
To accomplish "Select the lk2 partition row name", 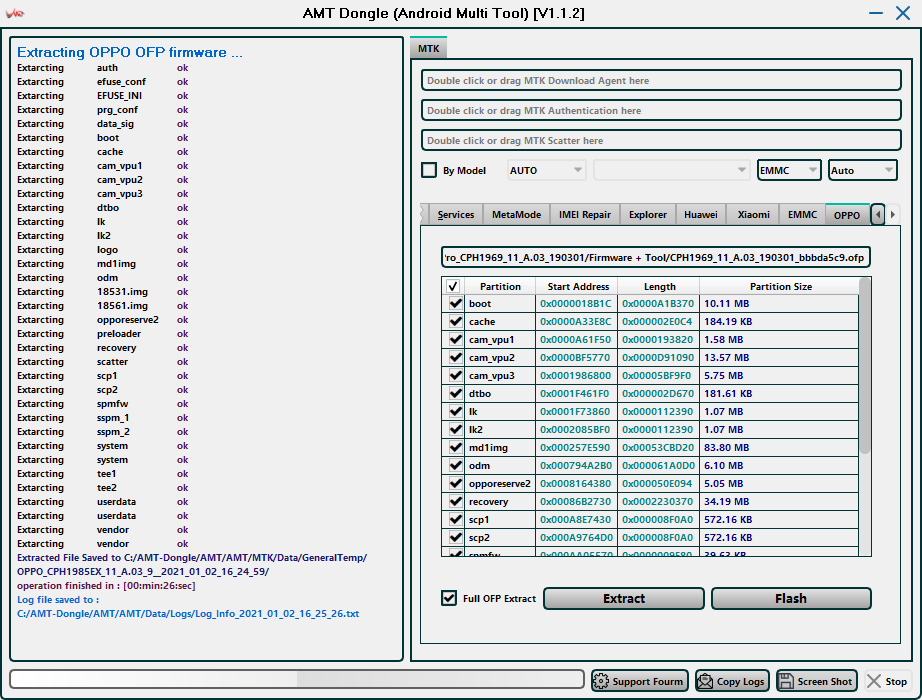I will (x=476, y=429).
